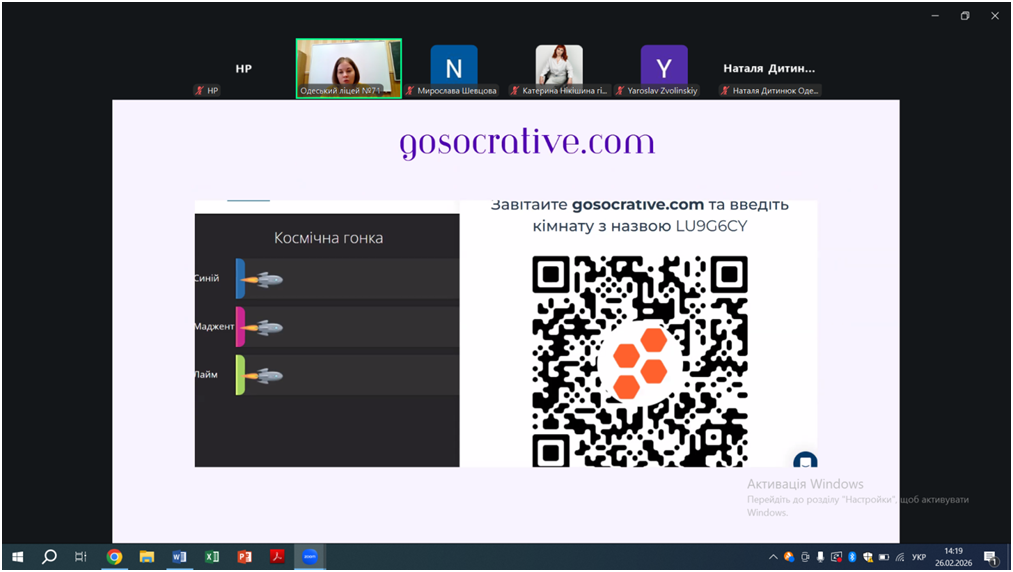Open Google Chrome from the taskbar
Viewport: 1013px width, 572px height.
pos(114,557)
